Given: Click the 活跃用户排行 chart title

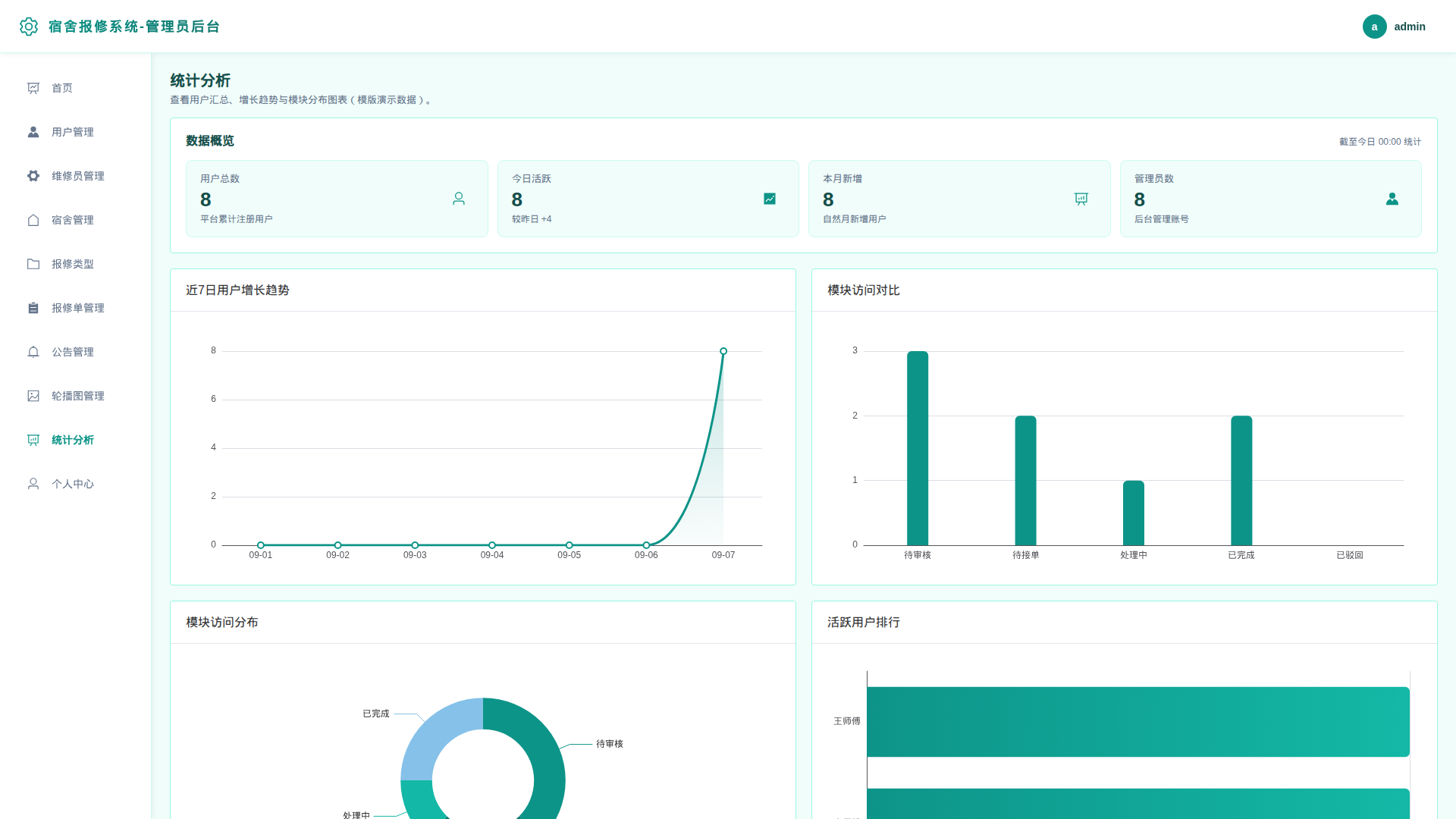Looking at the screenshot, I should (864, 623).
